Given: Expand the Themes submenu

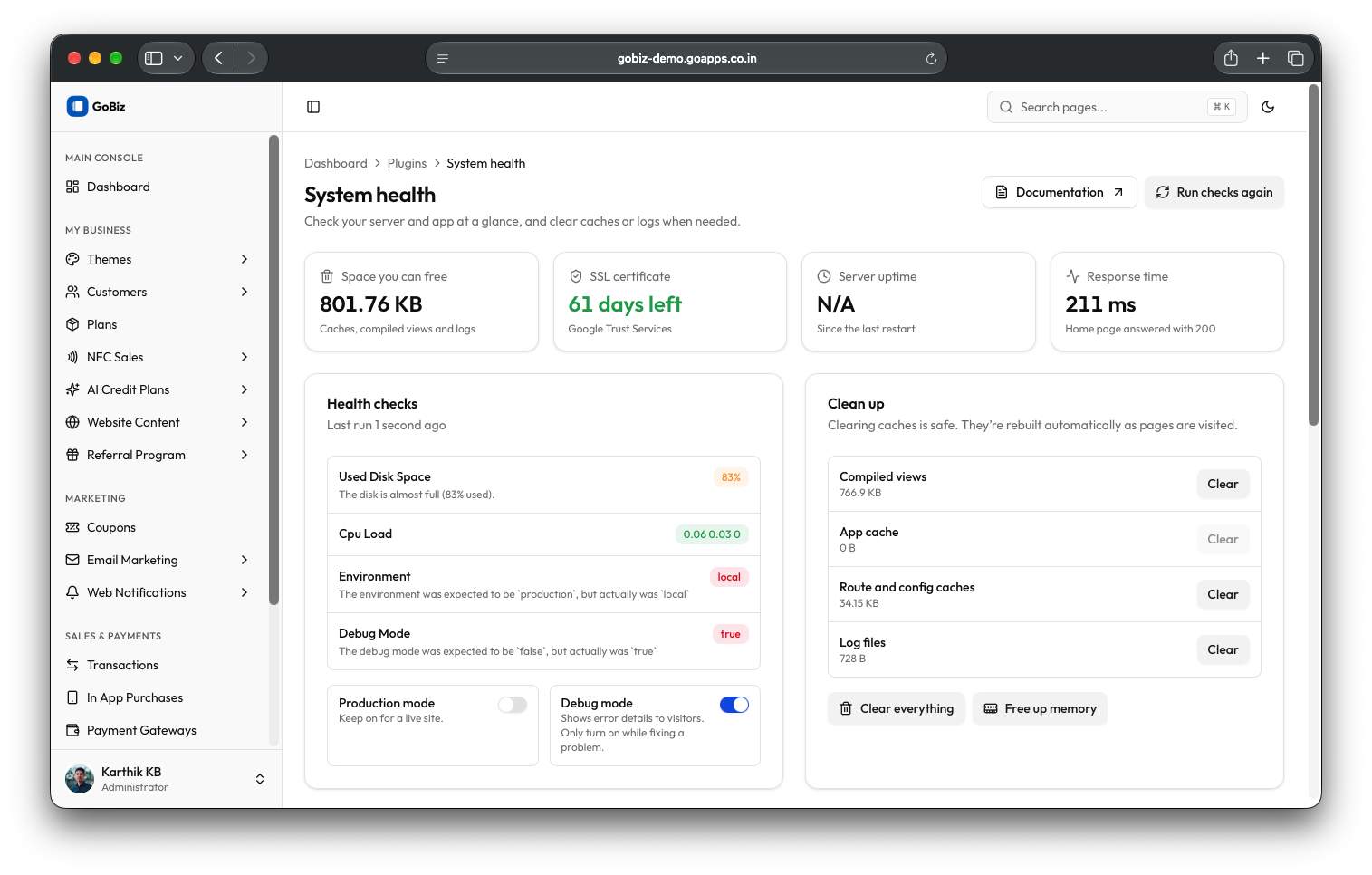Looking at the screenshot, I should tap(245, 259).
